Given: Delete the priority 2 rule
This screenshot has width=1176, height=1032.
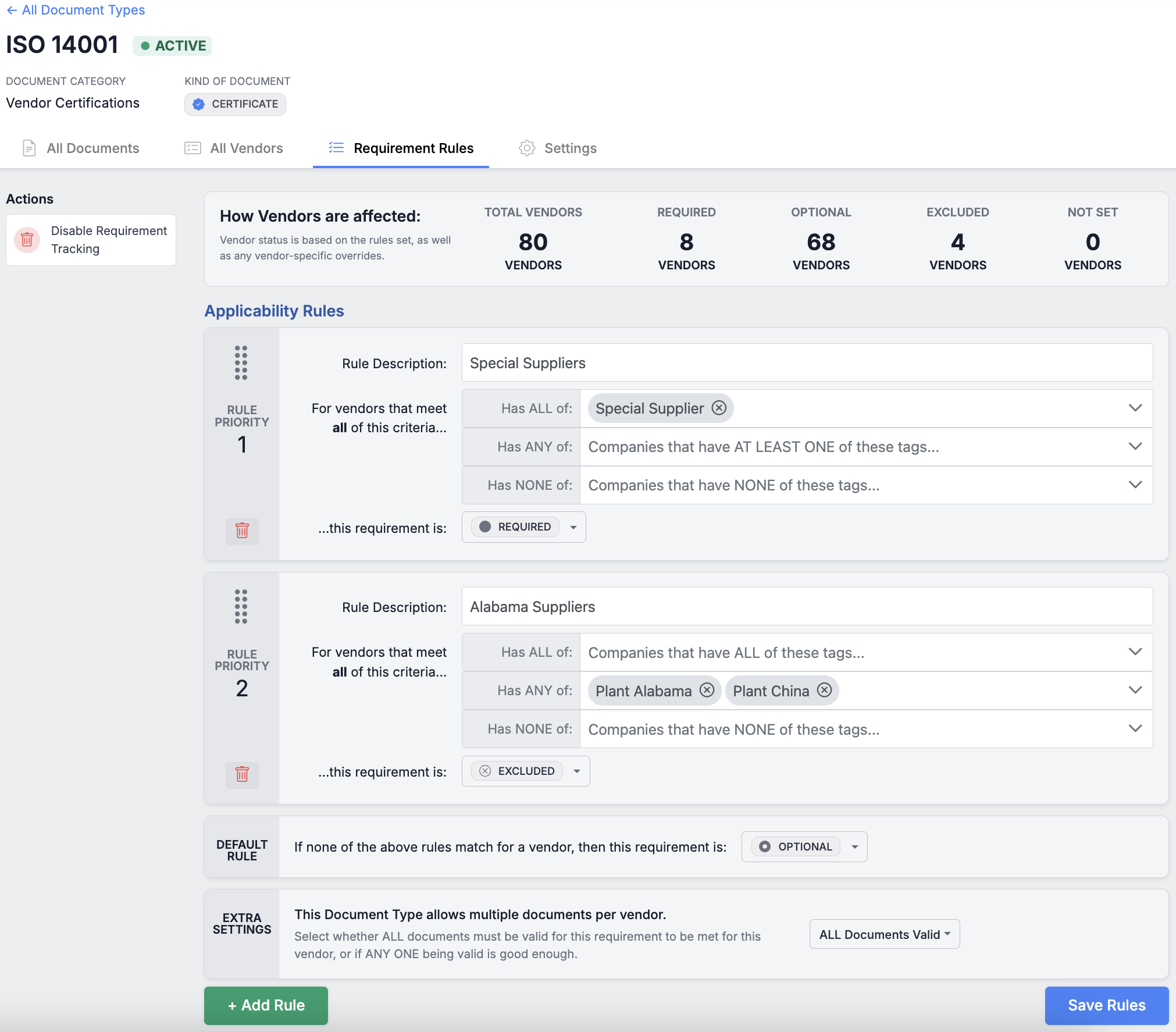Looking at the screenshot, I should tap(242, 774).
